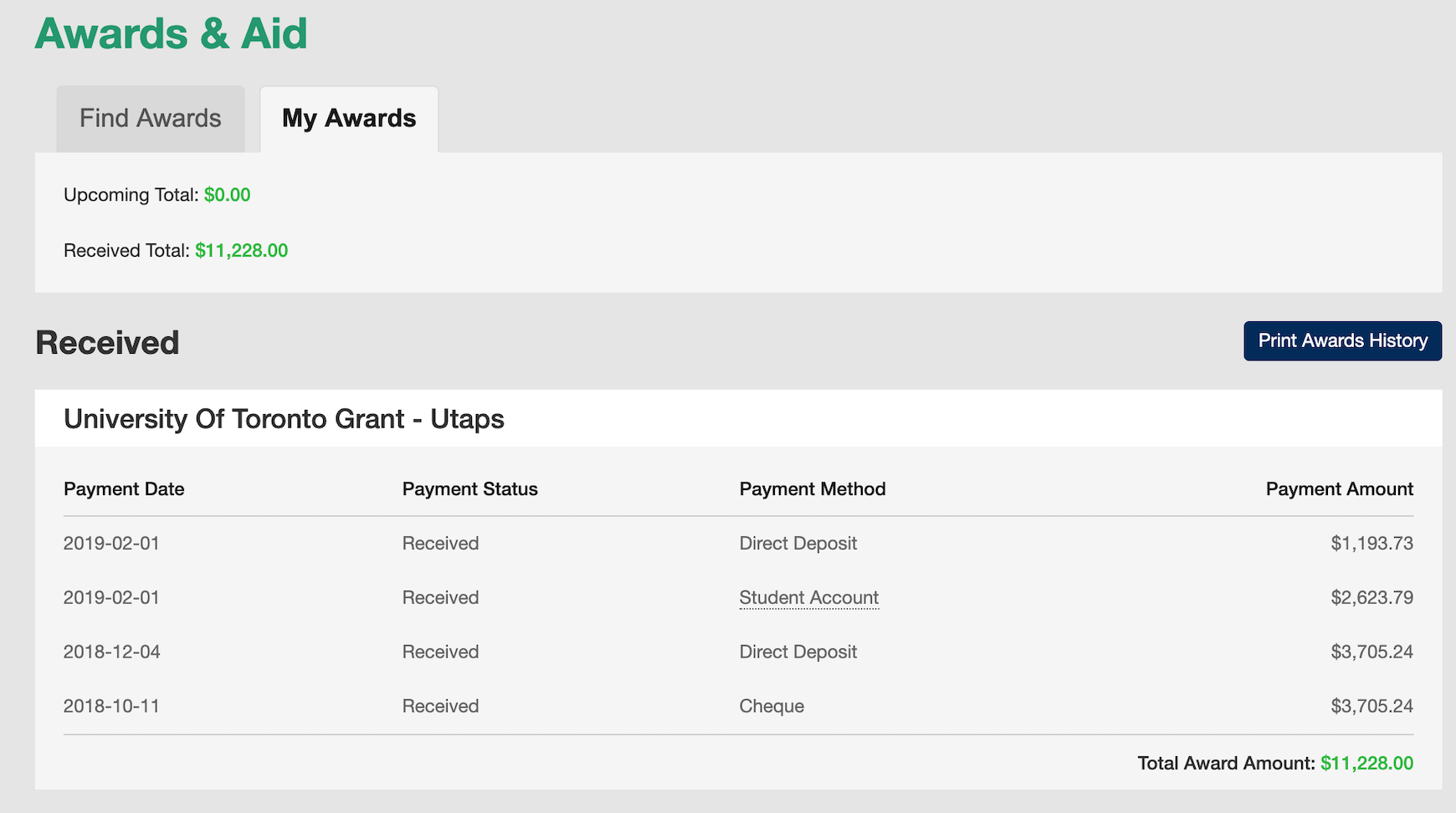Viewport: 1456px width, 813px height.
Task: Select the $1,193.73 payment amount
Action: [1371, 544]
